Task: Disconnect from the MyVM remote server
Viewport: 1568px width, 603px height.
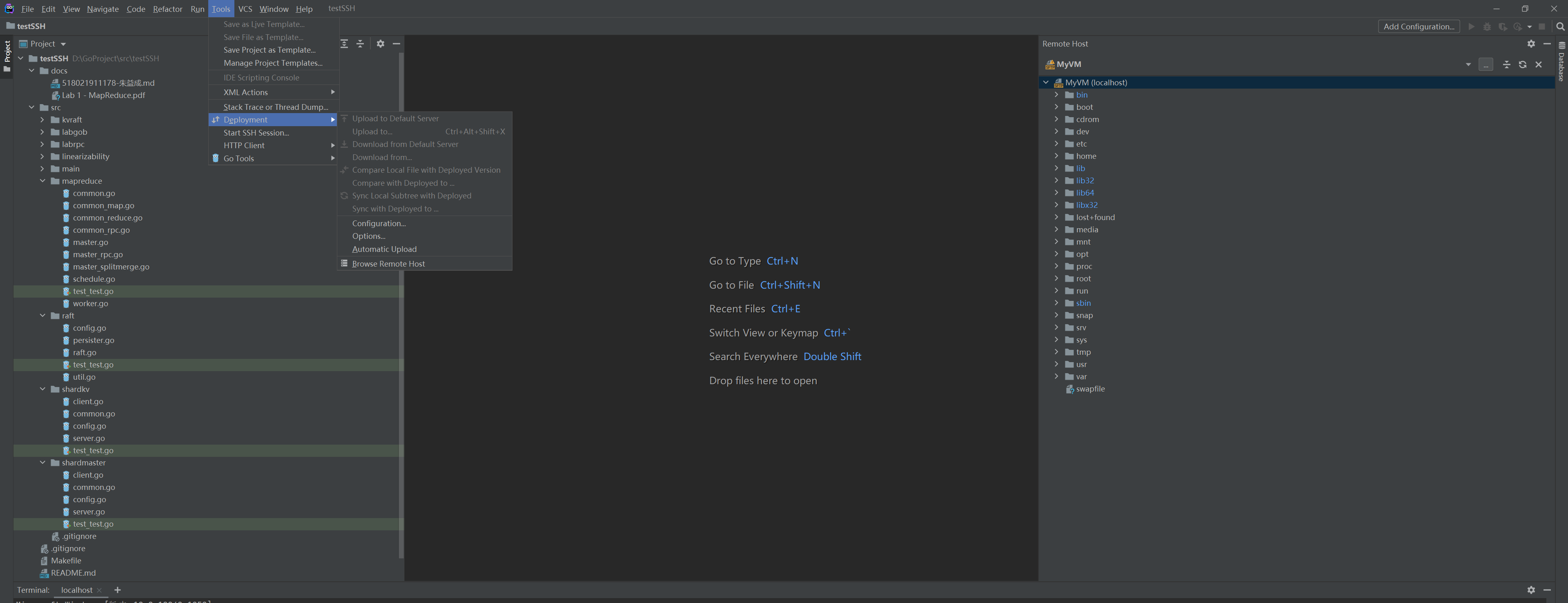Action: pyautogui.click(x=1539, y=65)
